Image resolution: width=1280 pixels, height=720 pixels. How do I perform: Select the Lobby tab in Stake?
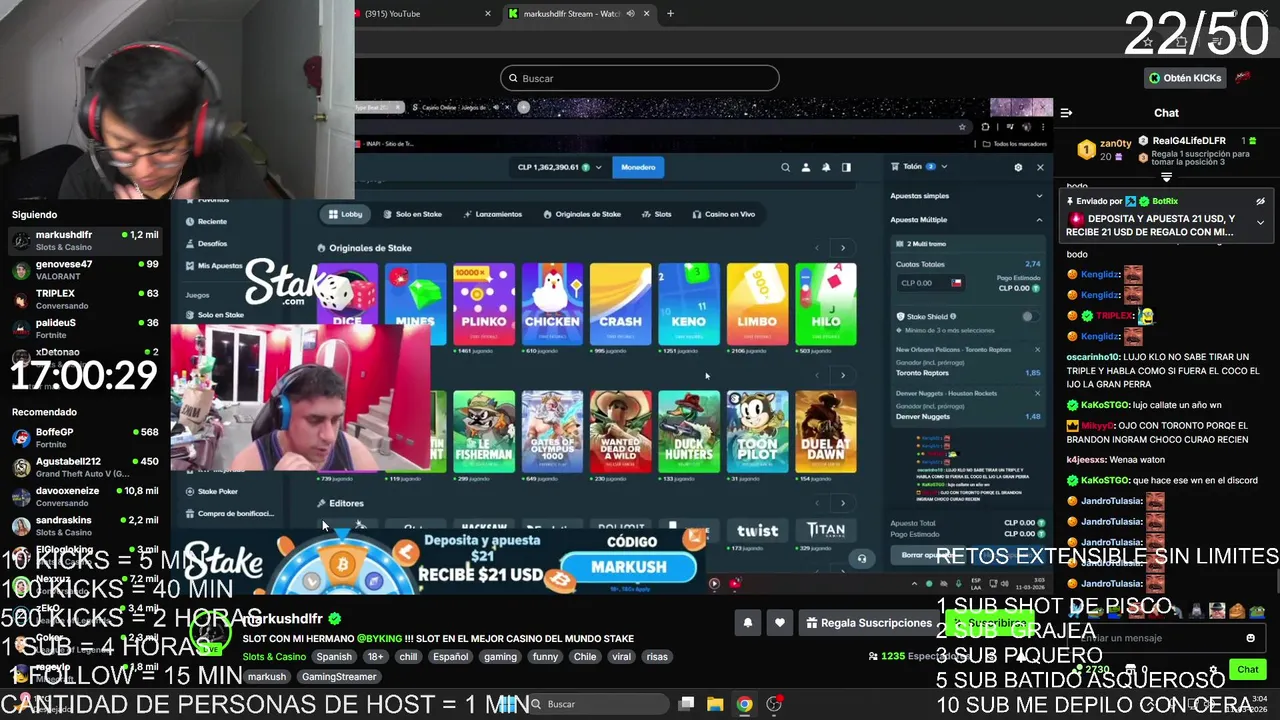pos(346,214)
